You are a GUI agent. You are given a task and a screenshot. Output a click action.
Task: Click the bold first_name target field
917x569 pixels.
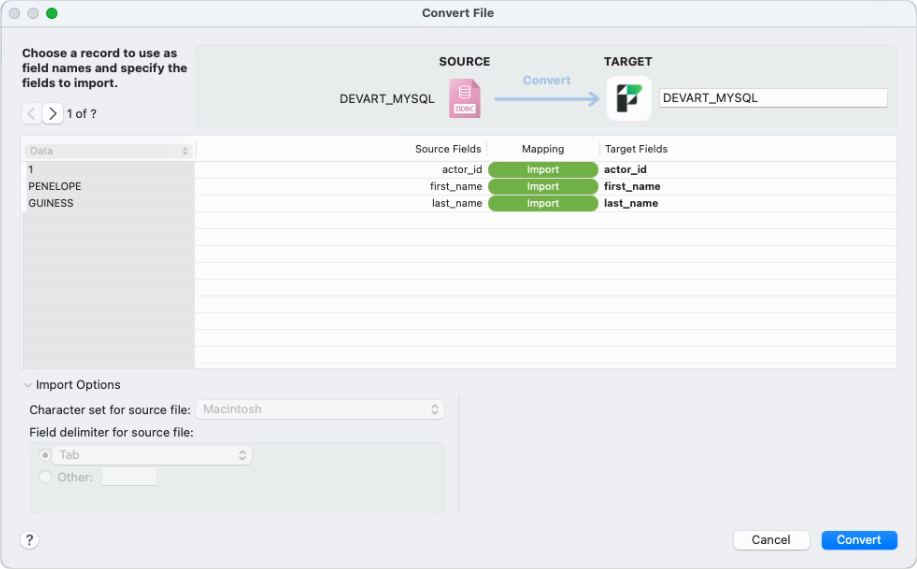(x=632, y=187)
